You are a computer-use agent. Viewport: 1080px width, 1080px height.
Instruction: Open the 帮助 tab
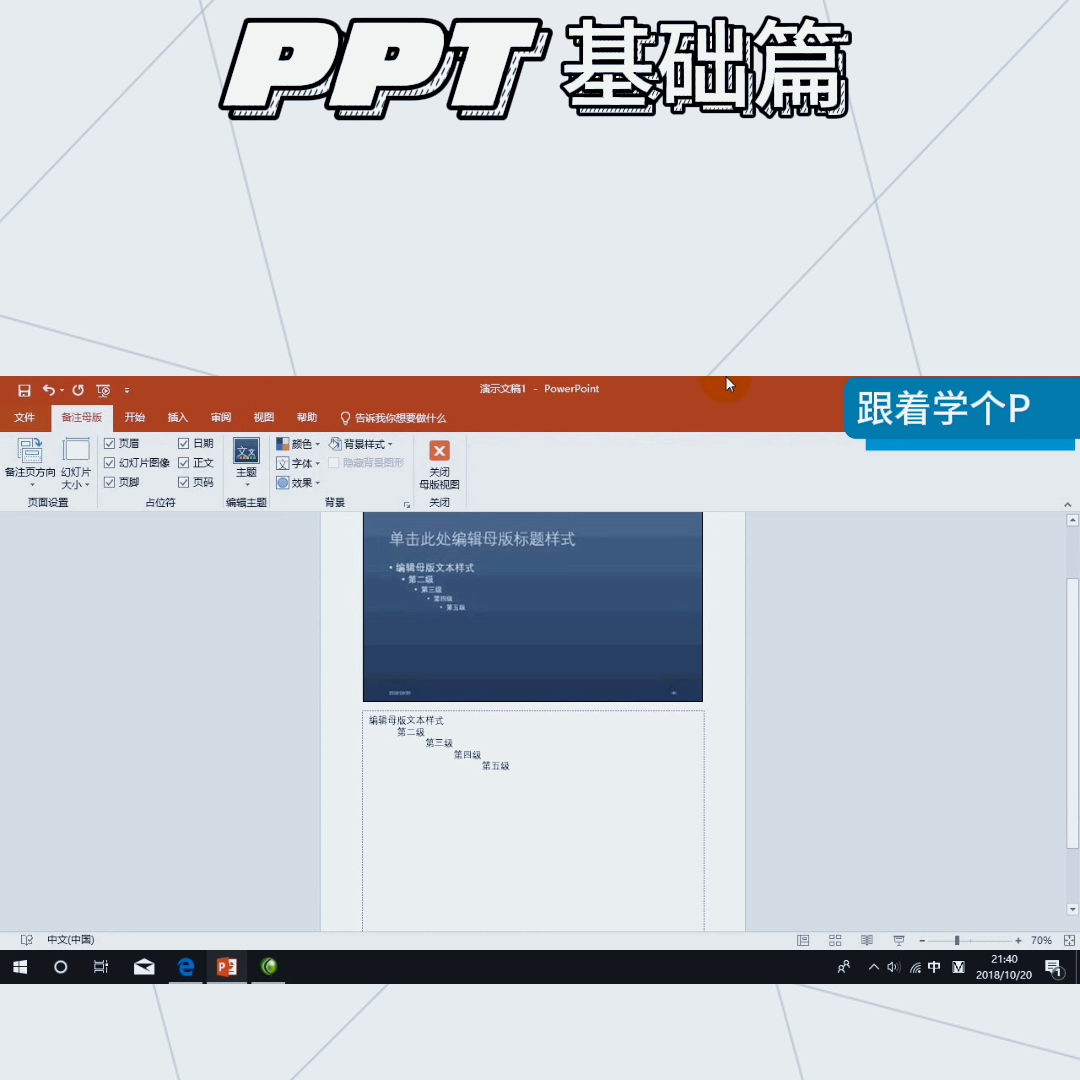point(307,417)
